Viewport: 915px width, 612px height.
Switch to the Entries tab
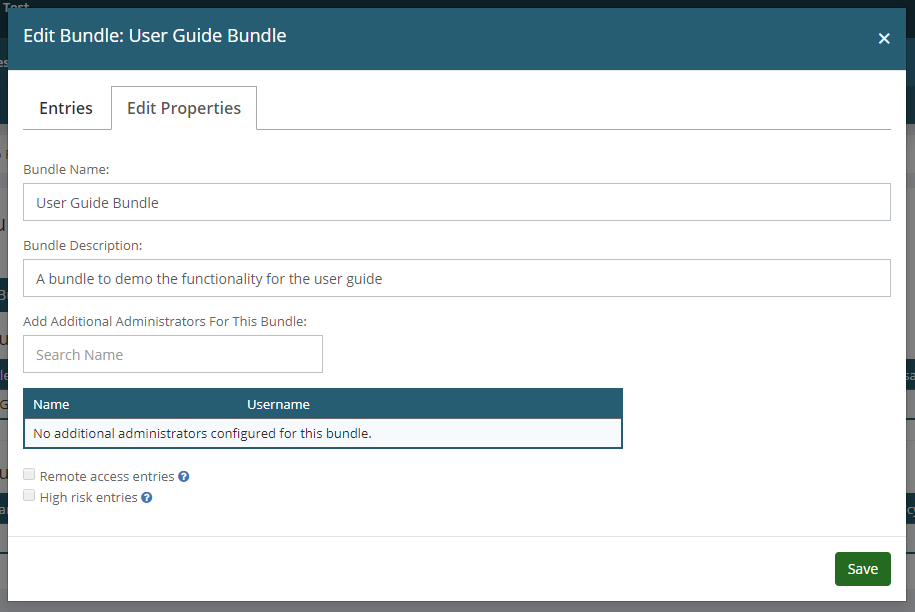[66, 108]
